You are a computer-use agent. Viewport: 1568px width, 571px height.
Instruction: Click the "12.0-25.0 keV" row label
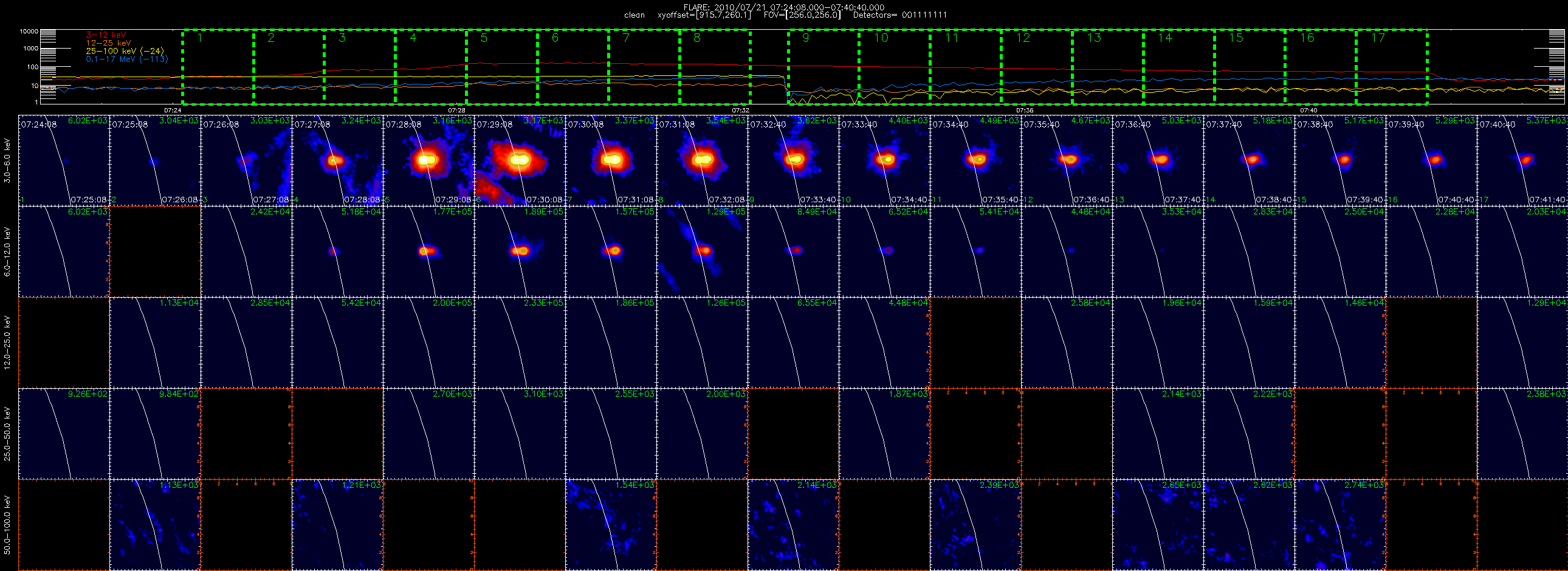click(x=7, y=343)
